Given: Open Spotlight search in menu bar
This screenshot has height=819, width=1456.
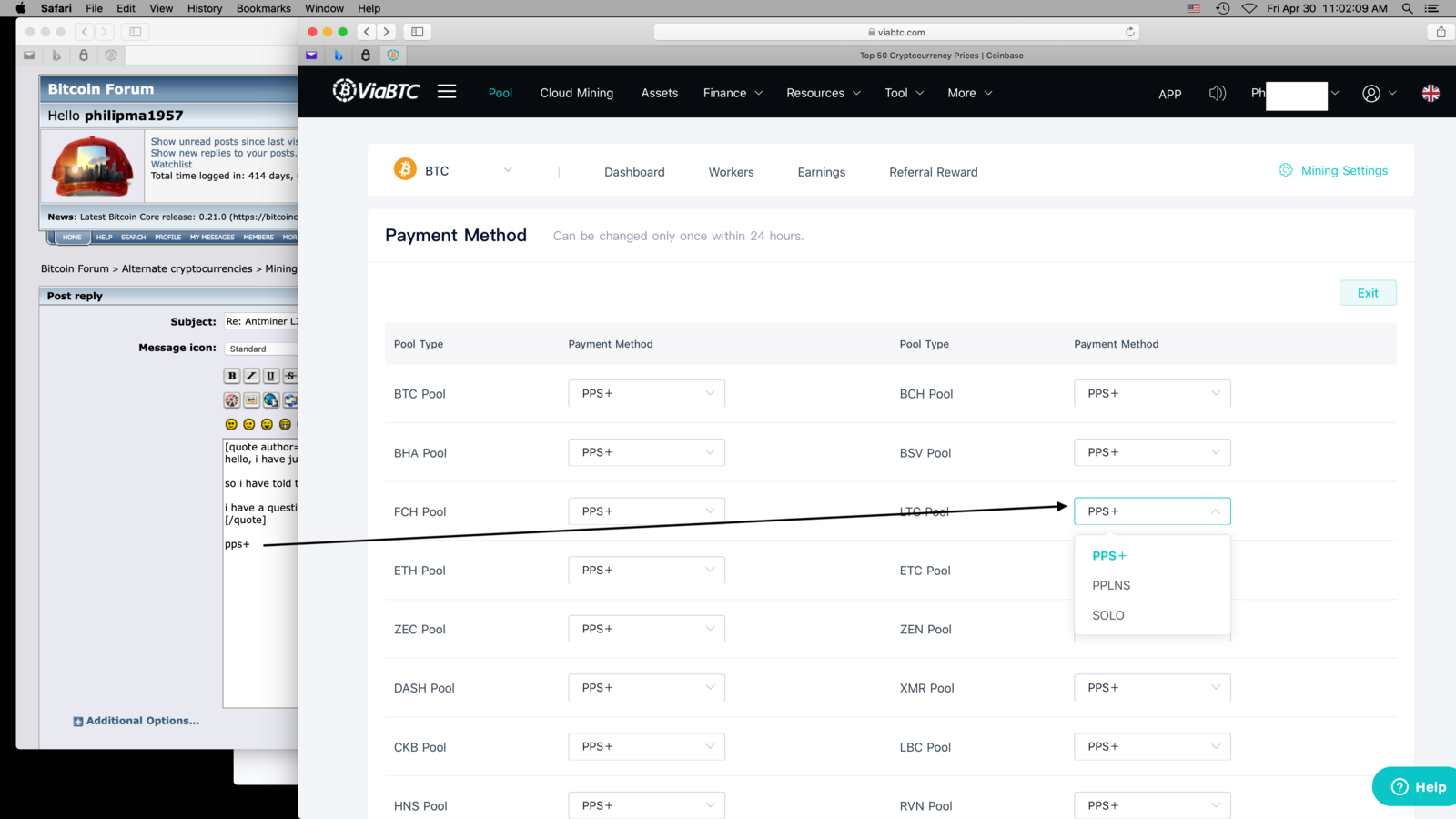Looking at the screenshot, I should click(x=1407, y=8).
